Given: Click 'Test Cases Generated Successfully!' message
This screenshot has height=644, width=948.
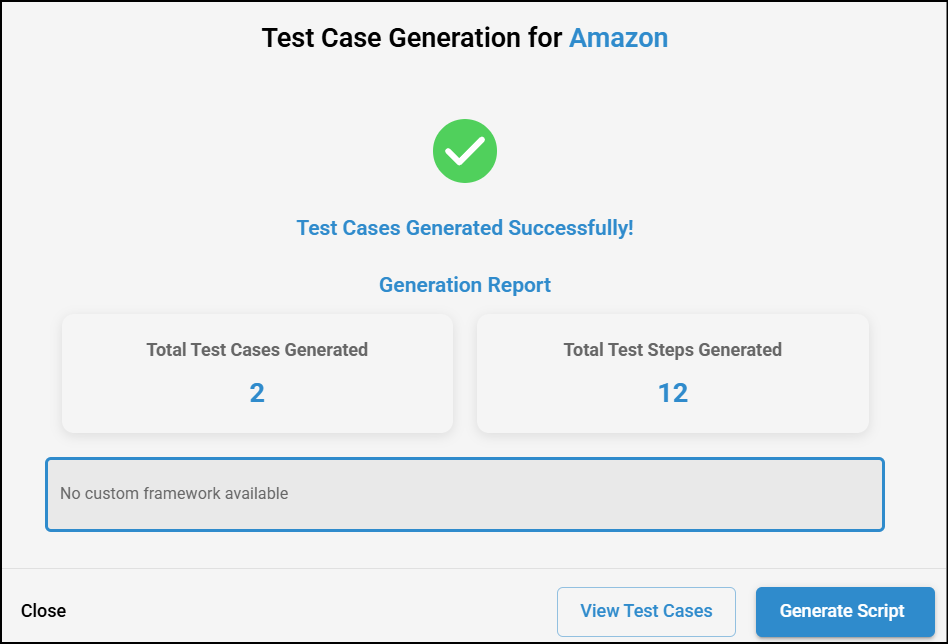Looking at the screenshot, I should click(x=465, y=228).
